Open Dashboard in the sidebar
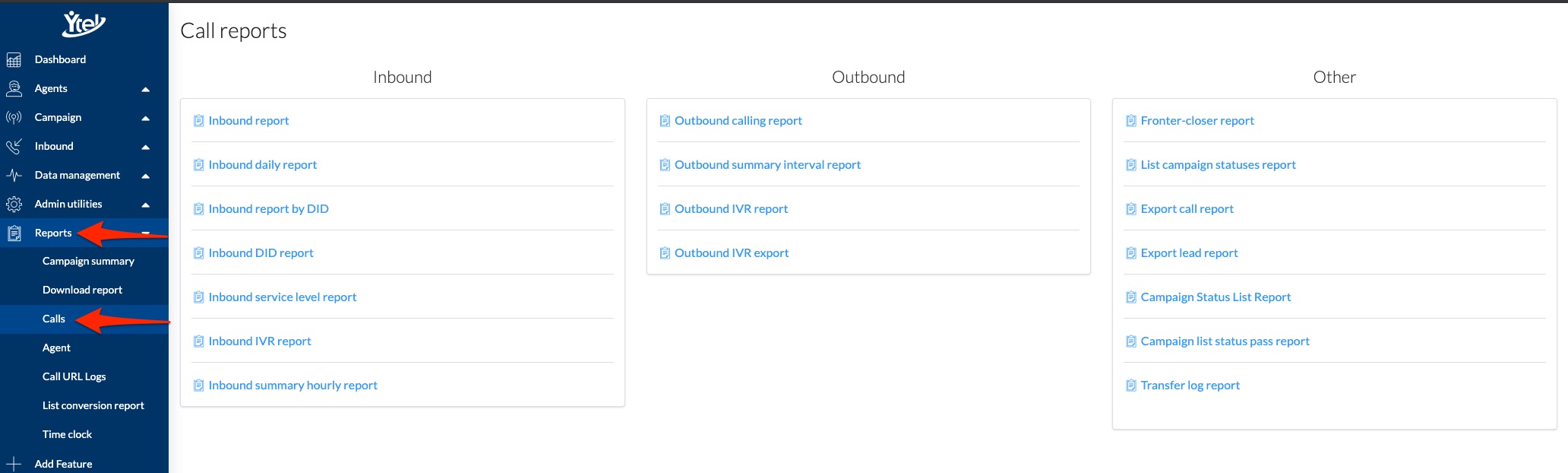 click(60, 59)
